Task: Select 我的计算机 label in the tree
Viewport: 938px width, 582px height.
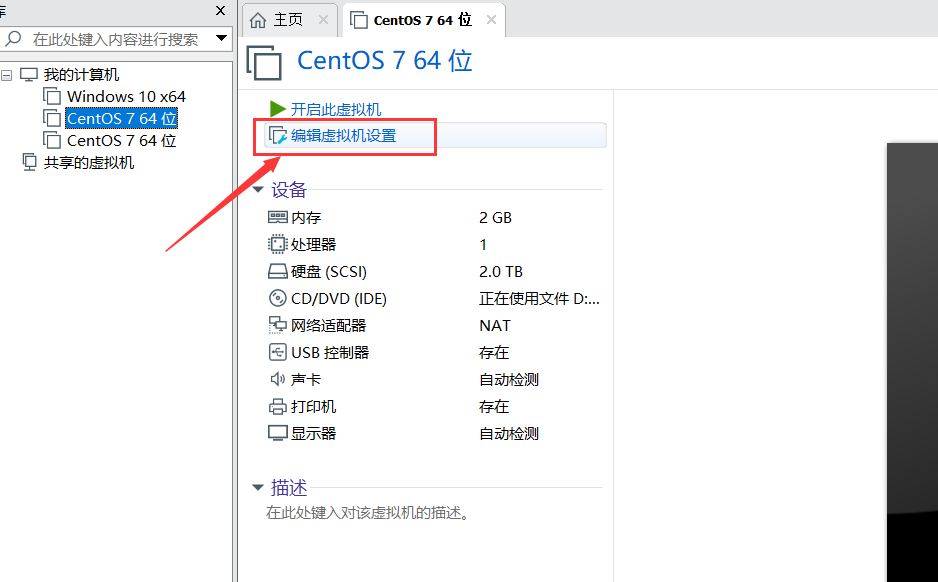Action: pyautogui.click(x=81, y=75)
